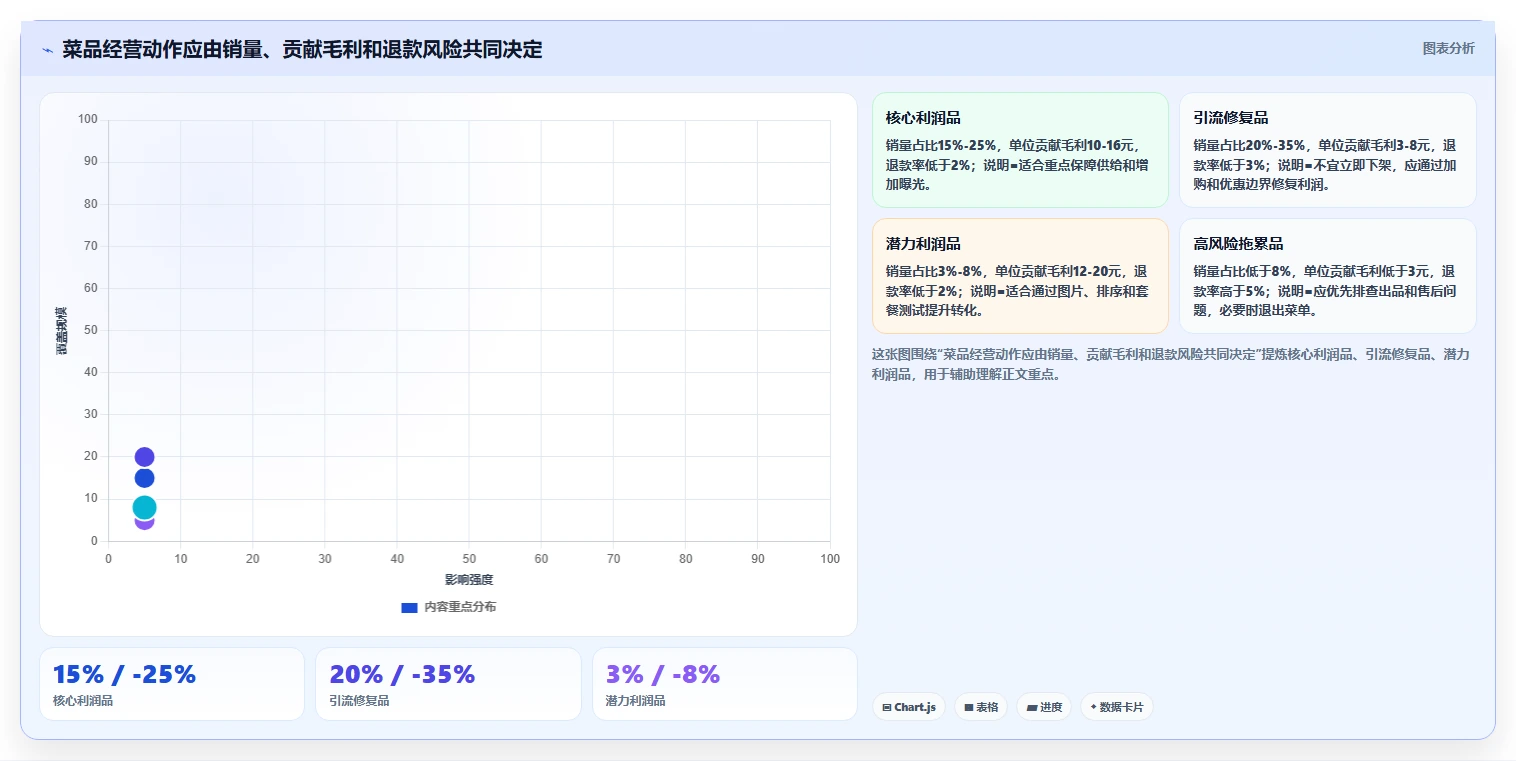This screenshot has width=1516, height=761.
Task: Select the 引流修复品 info card
Action: 1327,150
